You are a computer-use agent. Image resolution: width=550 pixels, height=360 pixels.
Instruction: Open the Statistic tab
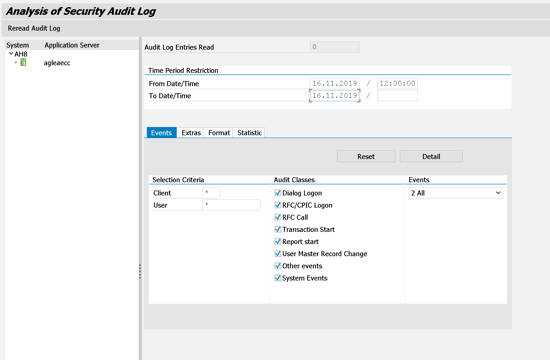point(249,133)
